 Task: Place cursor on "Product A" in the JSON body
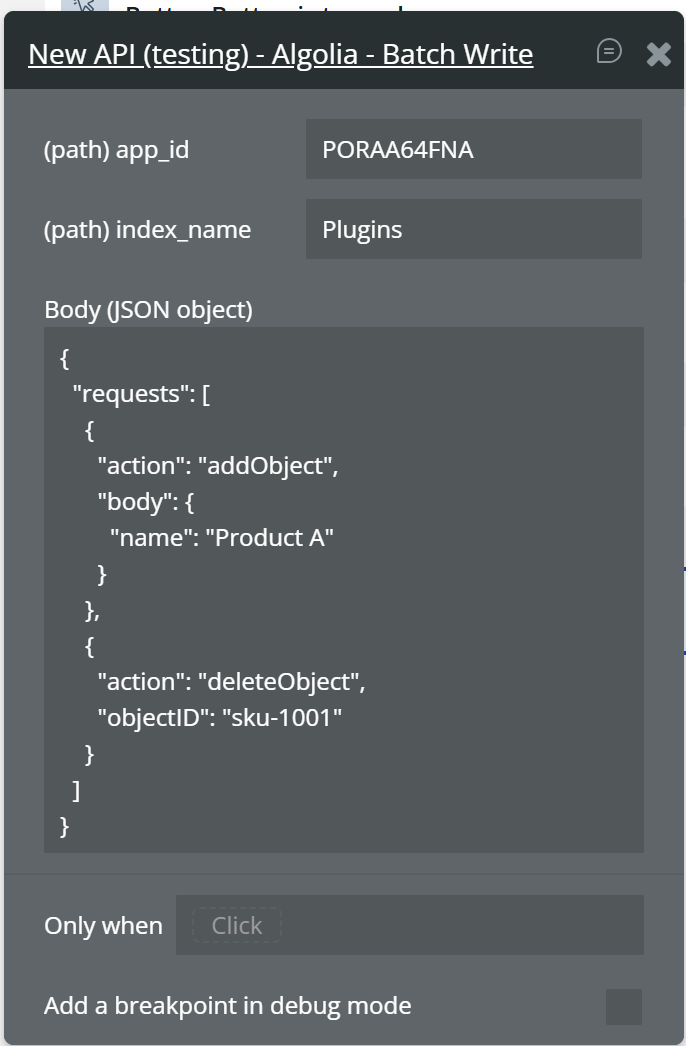[270, 538]
